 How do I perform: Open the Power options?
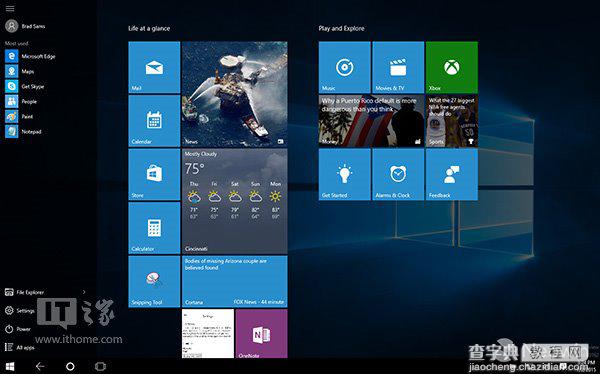[x=18, y=329]
